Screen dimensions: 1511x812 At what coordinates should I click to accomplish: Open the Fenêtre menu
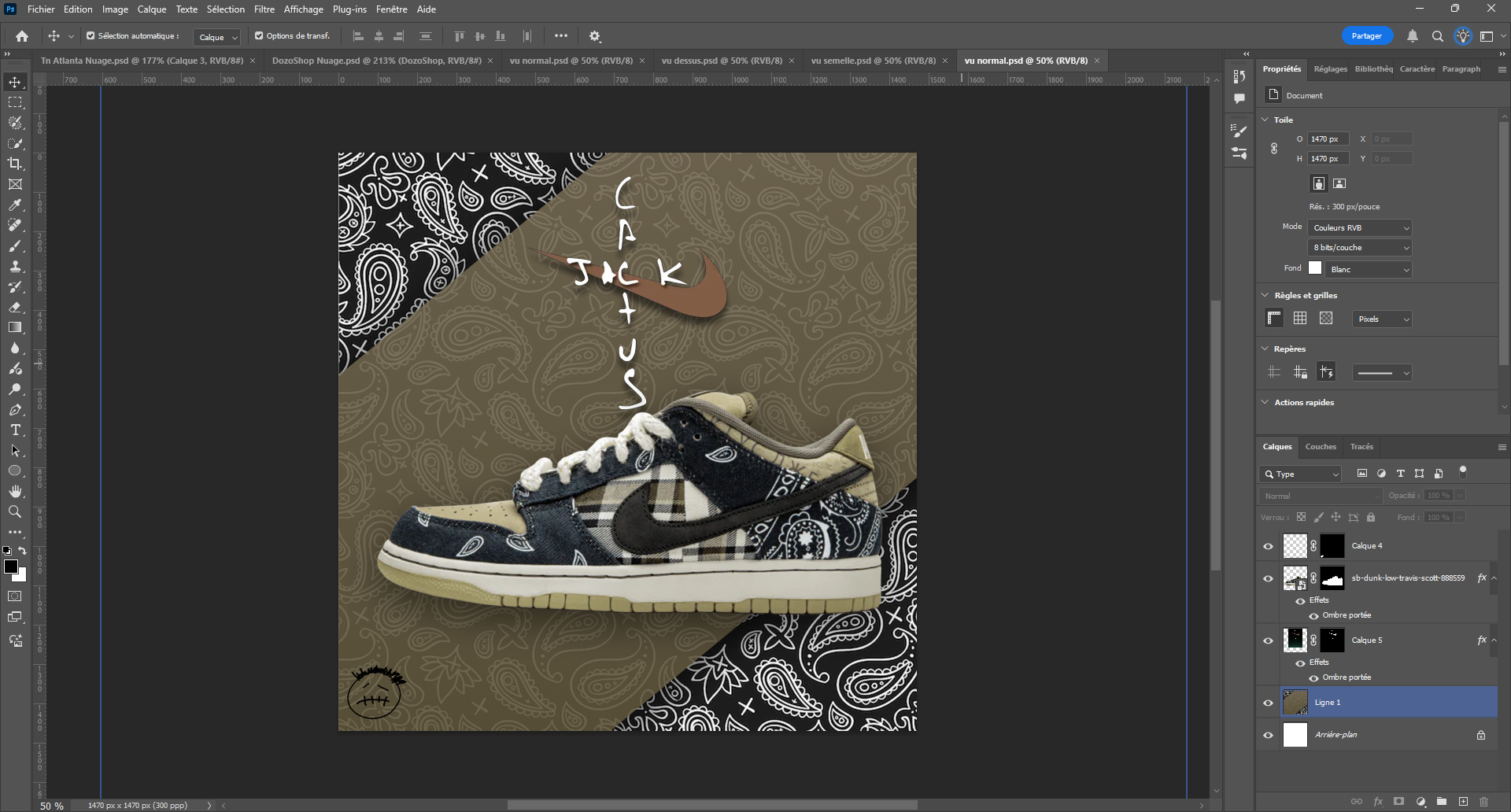tap(392, 9)
